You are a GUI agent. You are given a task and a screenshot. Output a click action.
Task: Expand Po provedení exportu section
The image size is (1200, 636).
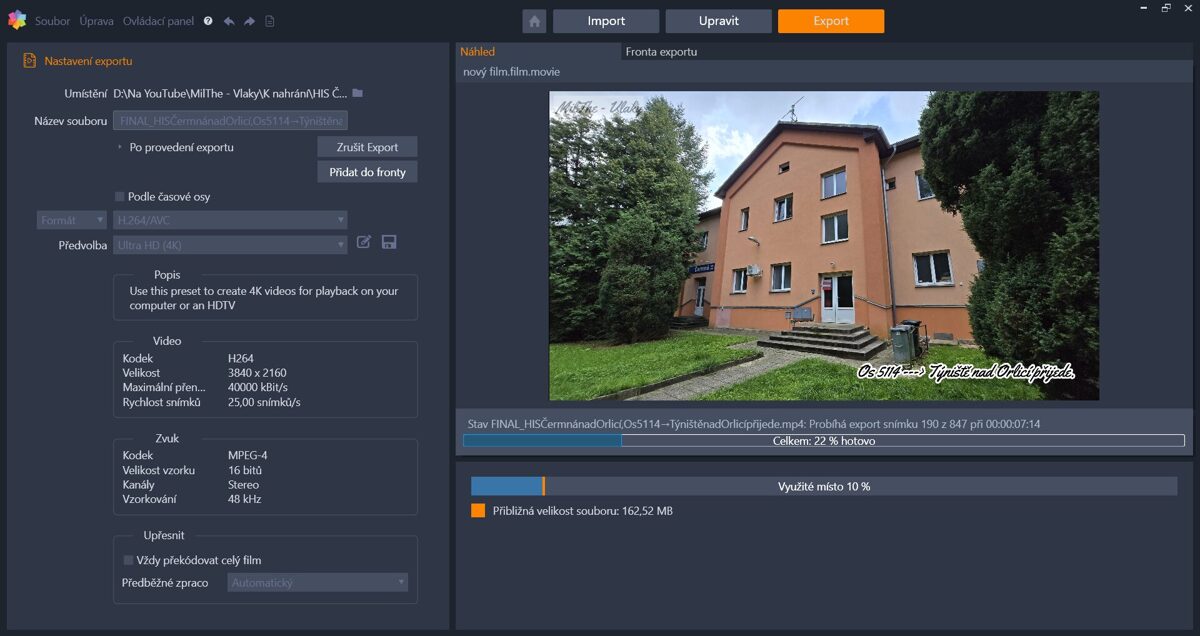click(x=120, y=147)
